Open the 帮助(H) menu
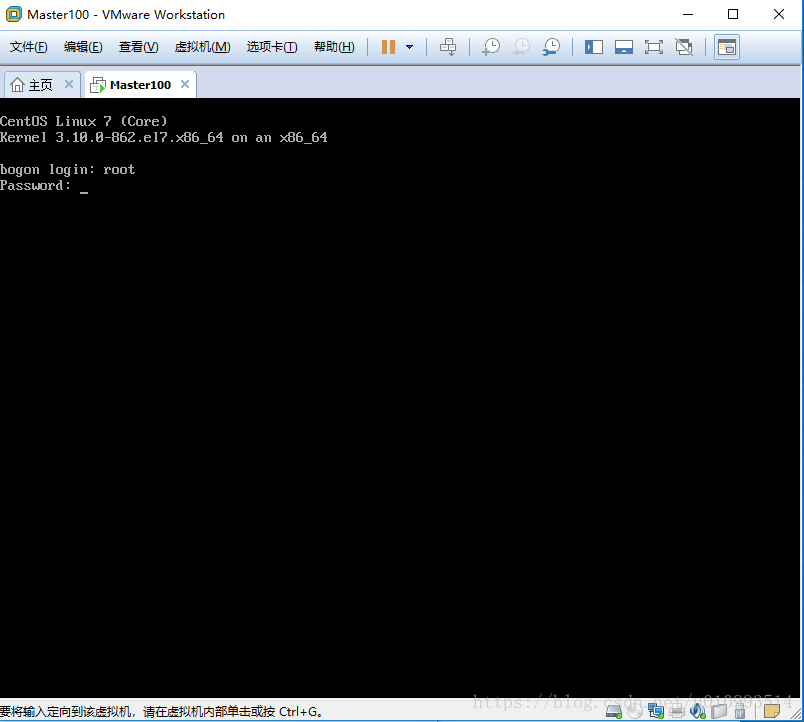Image resolution: width=804 pixels, height=722 pixels. [x=334, y=47]
